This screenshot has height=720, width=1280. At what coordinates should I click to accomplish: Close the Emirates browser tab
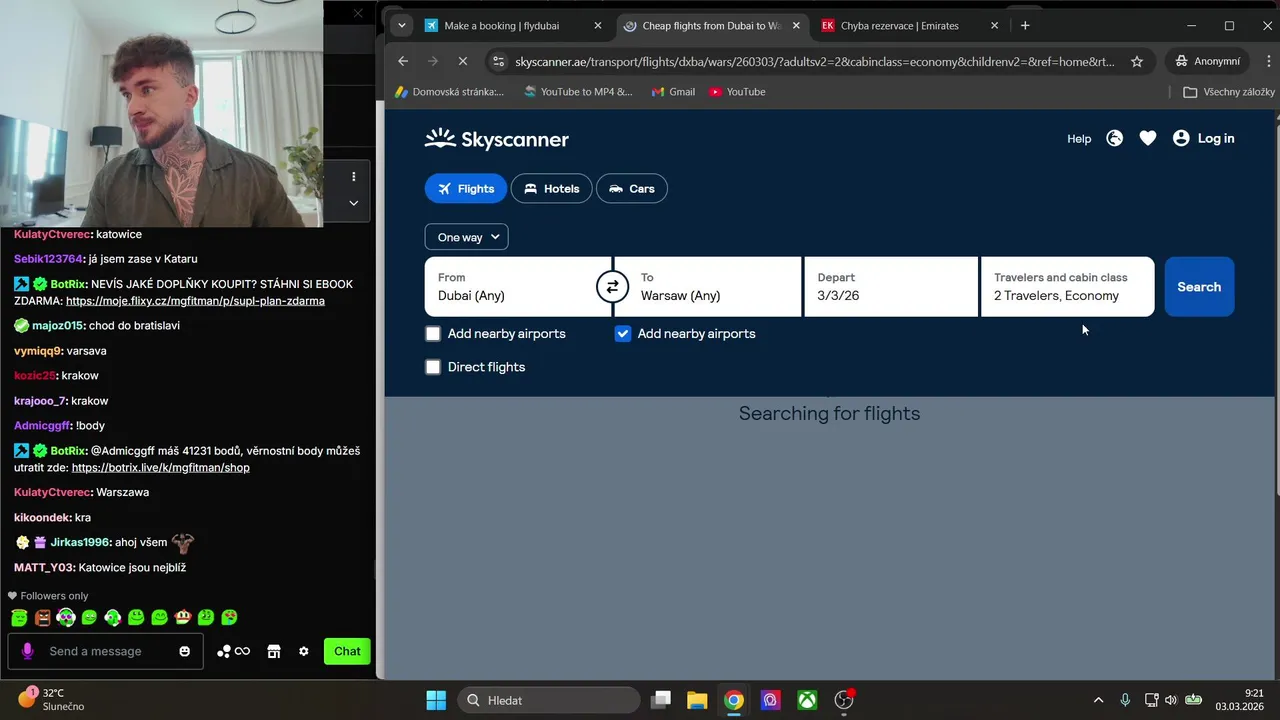point(995,26)
